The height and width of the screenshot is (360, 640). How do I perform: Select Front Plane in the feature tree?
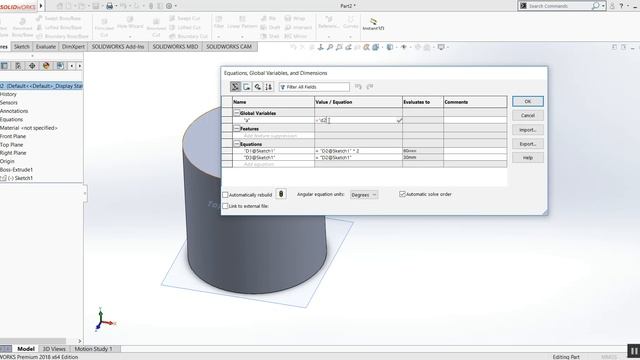tap(13, 136)
